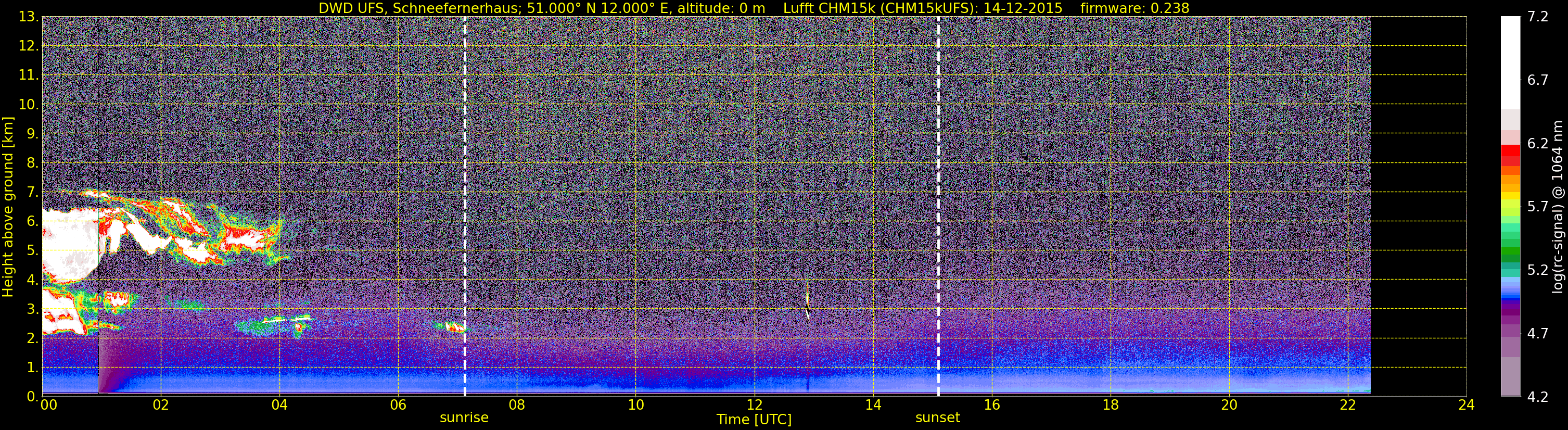The image size is (1568, 430).
Task: Click the x-axis tick label '14'
Action: 873,405
